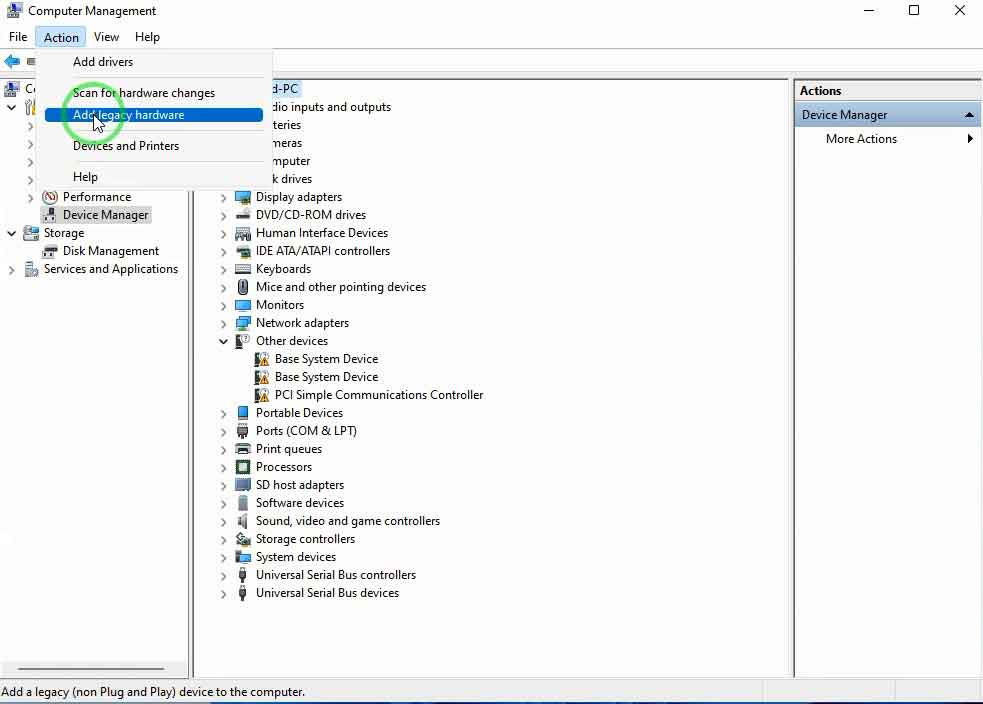Image resolution: width=983 pixels, height=704 pixels.
Task: Collapse the Other devices category
Action: pos(224,341)
